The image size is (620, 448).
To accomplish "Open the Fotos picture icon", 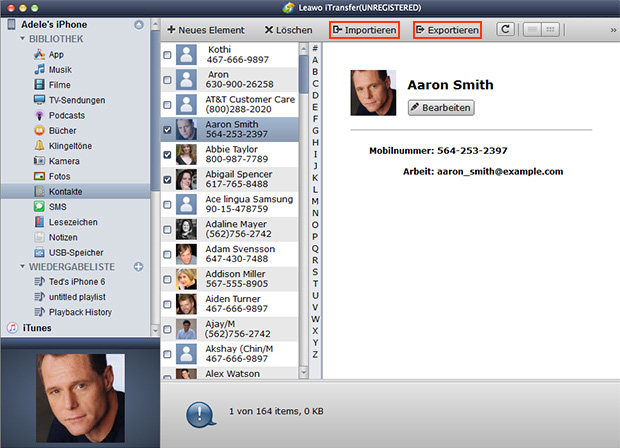I will [39, 176].
